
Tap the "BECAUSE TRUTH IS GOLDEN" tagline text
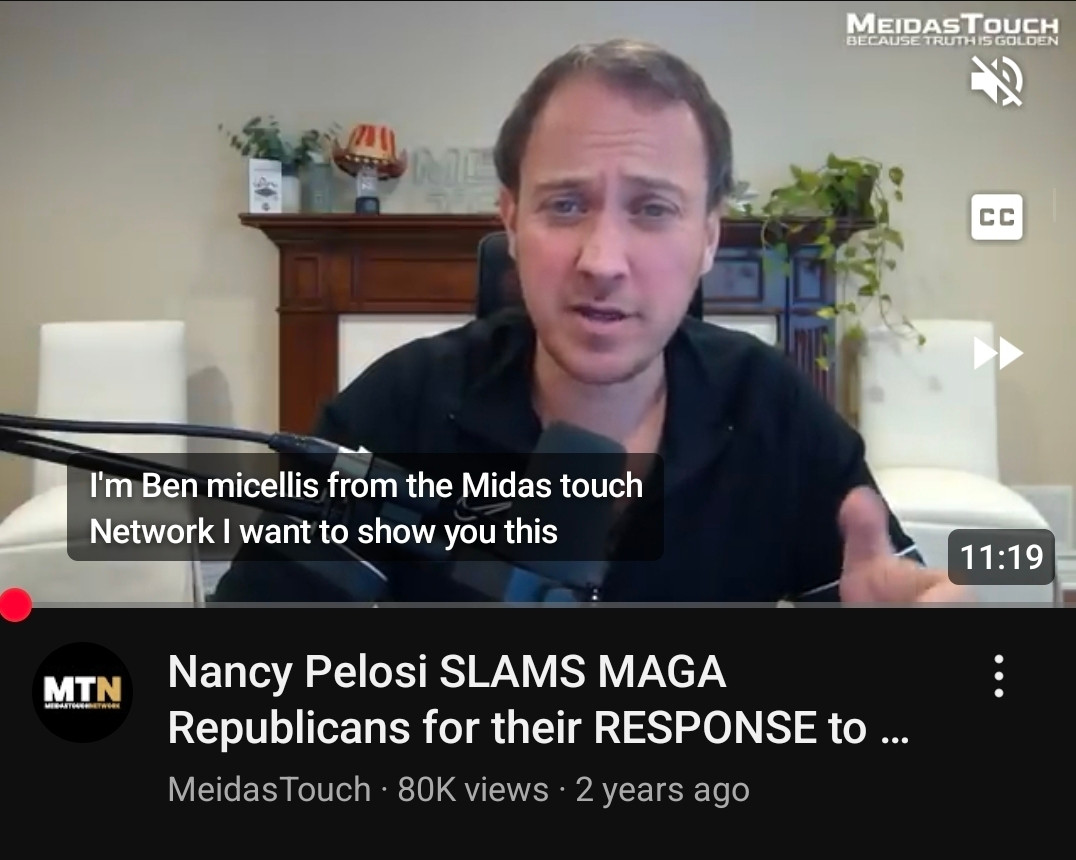(952, 40)
